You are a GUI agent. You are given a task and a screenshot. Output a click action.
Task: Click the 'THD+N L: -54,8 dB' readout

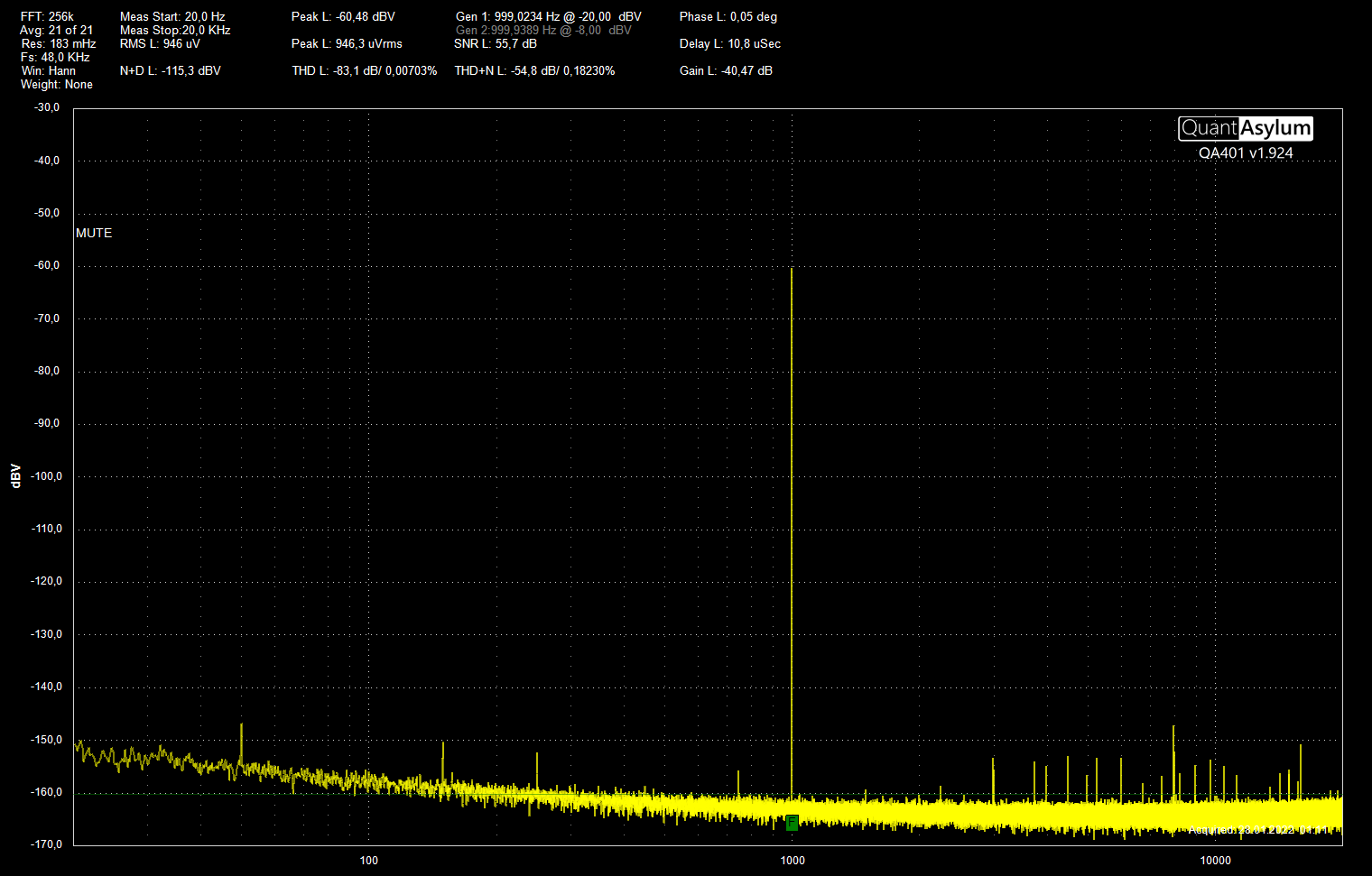tap(534, 70)
